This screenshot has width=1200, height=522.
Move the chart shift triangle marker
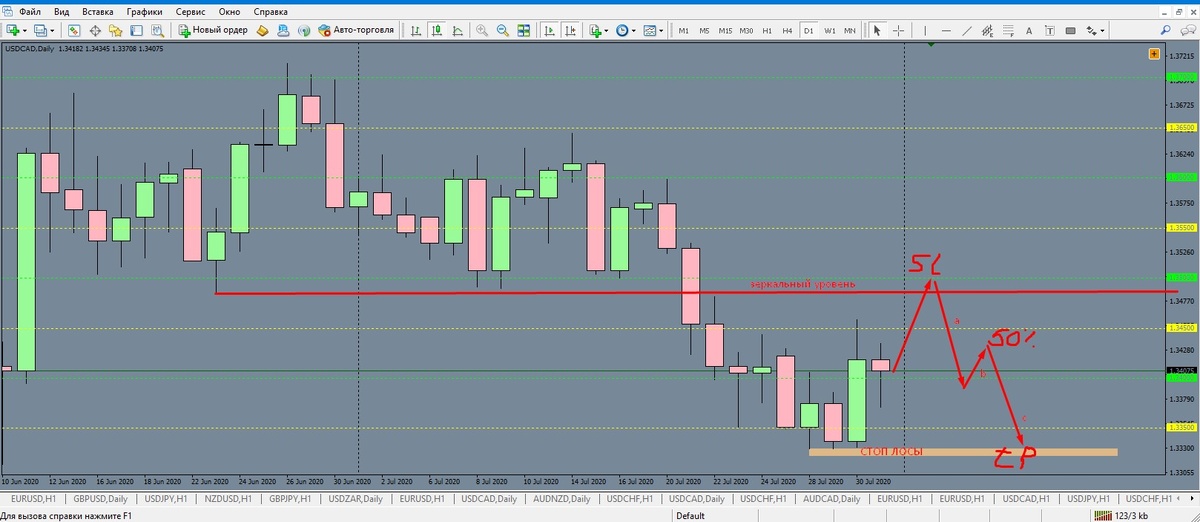[x=931, y=46]
